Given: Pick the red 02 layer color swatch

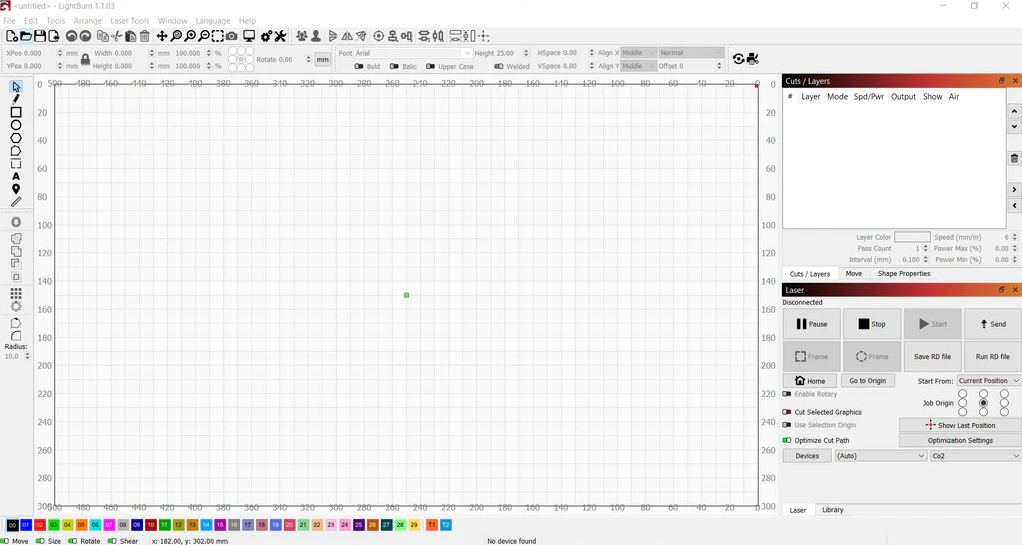Looking at the screenshot, I should [40, 525].
